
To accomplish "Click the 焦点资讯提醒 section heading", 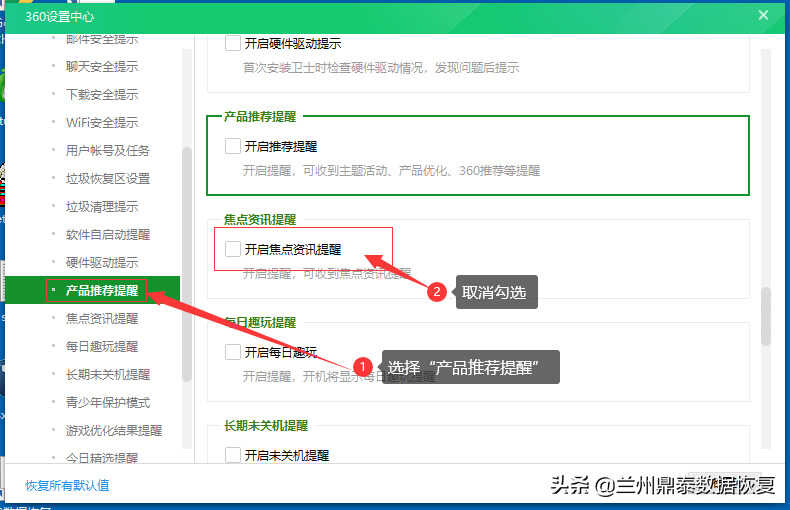I will 260,220.
